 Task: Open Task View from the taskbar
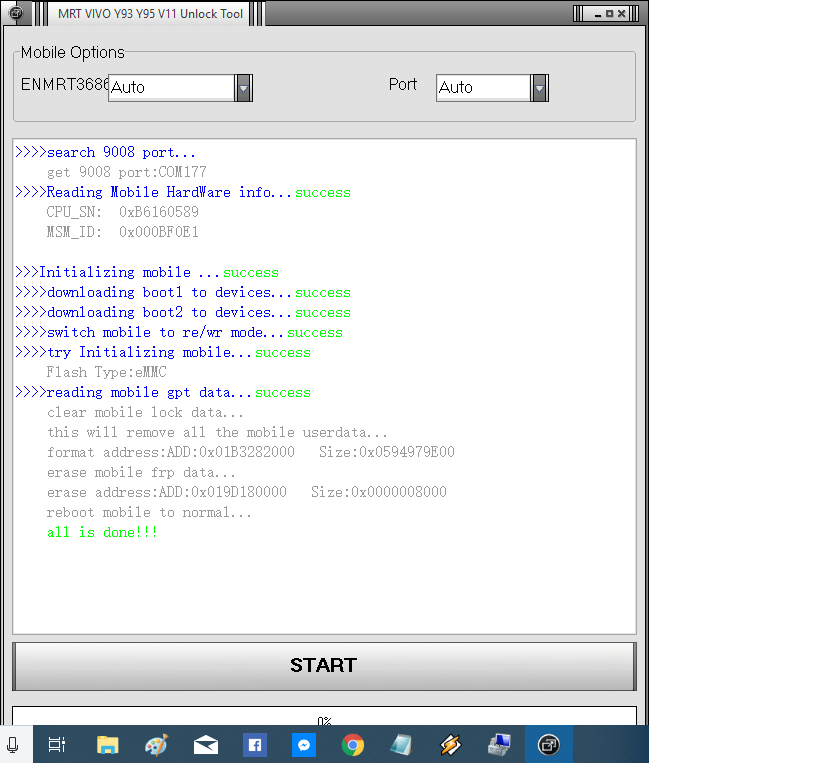[57, 745]
